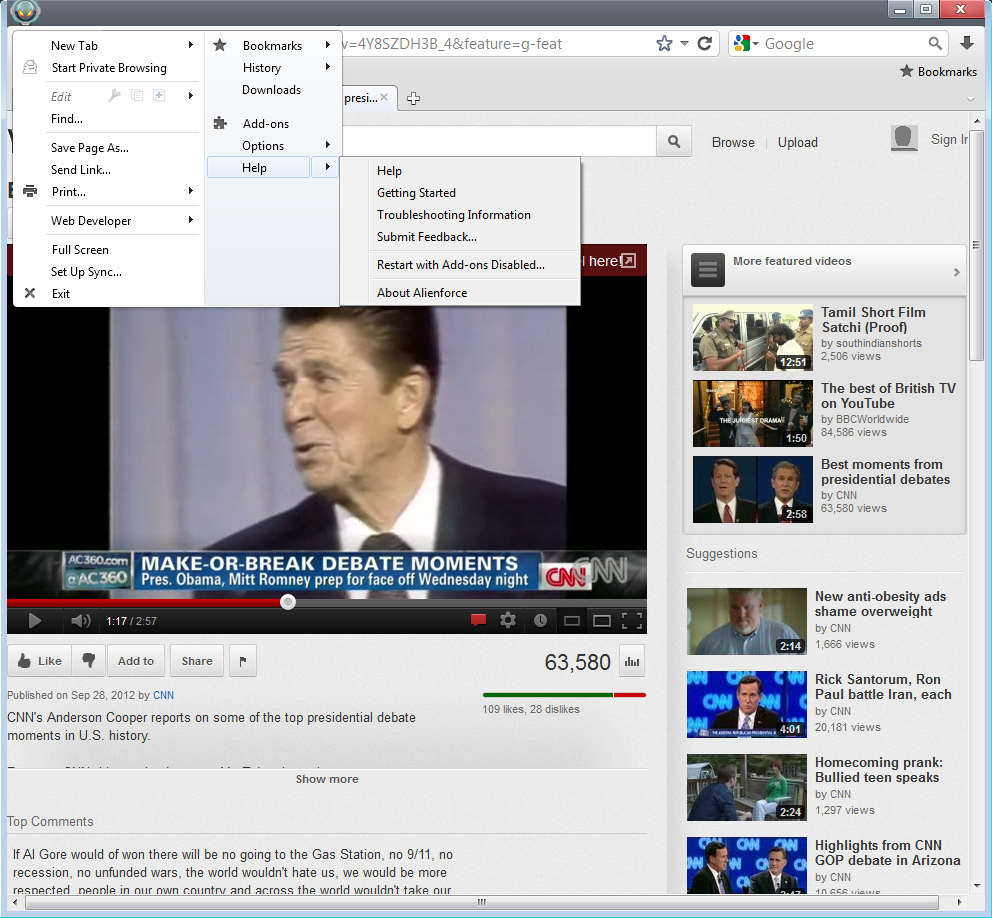Mute the video with the speaker icon
This screenshot has width=992, height=918.
[x=80, y=621]
